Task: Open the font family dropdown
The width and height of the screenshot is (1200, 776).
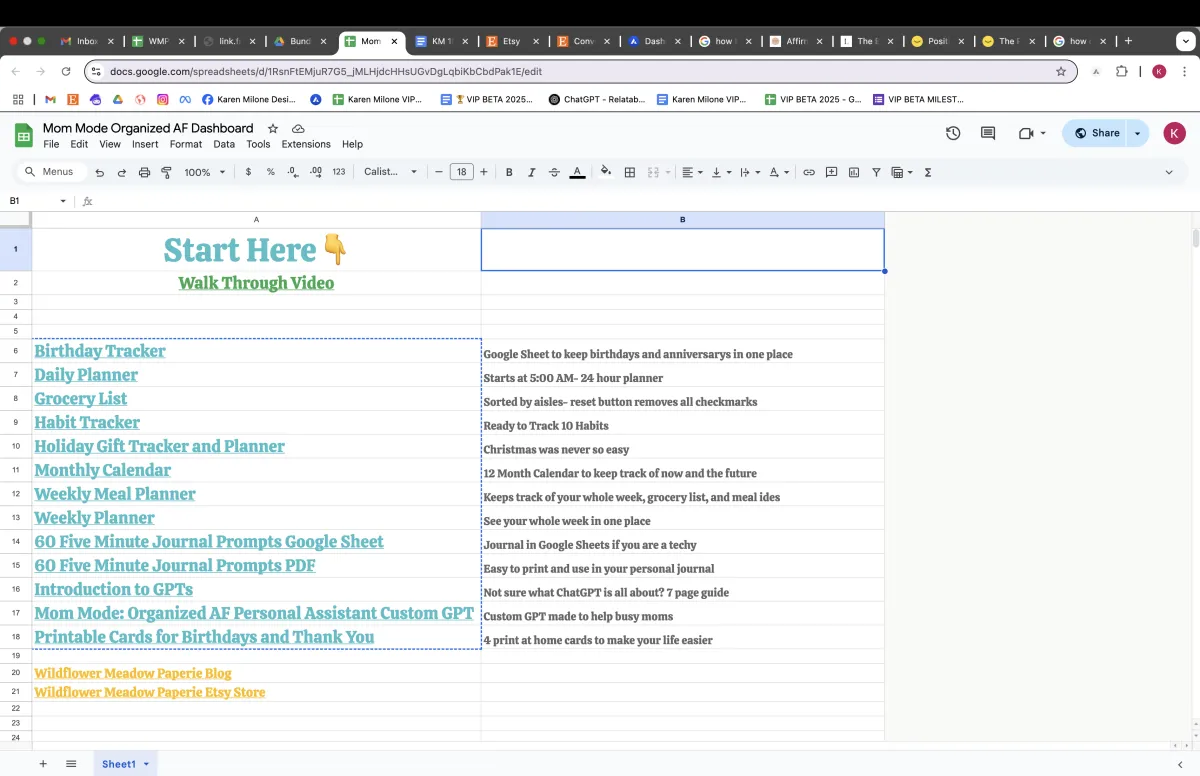Action: pos(390,172)
